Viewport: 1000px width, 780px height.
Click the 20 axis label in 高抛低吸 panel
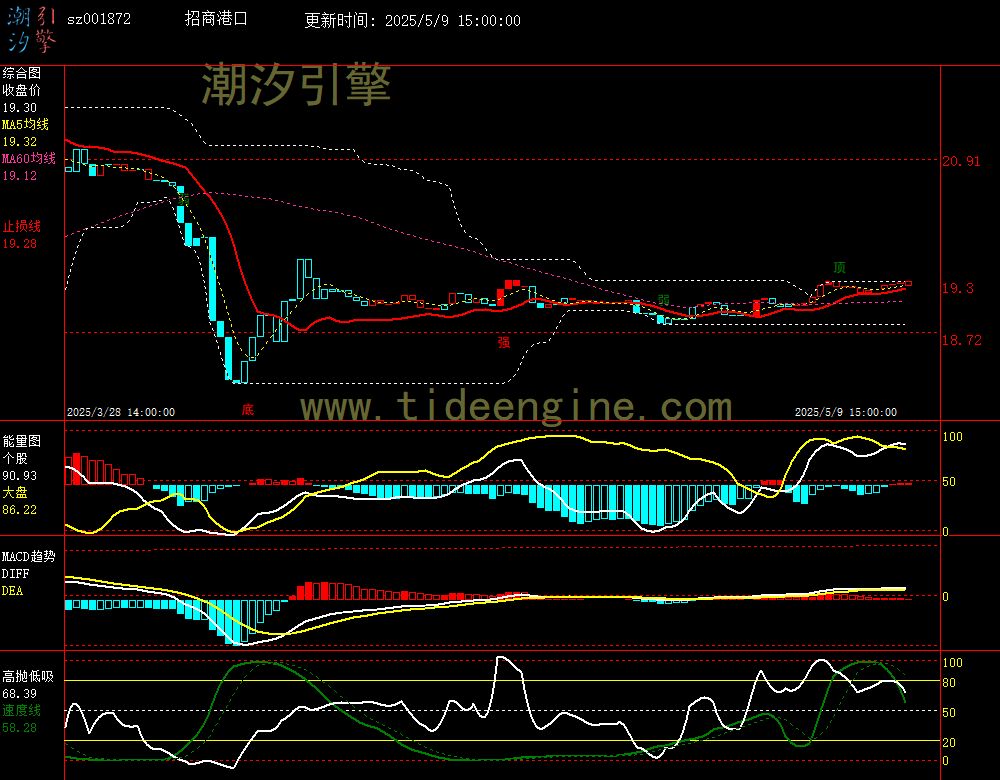[949, 743]
